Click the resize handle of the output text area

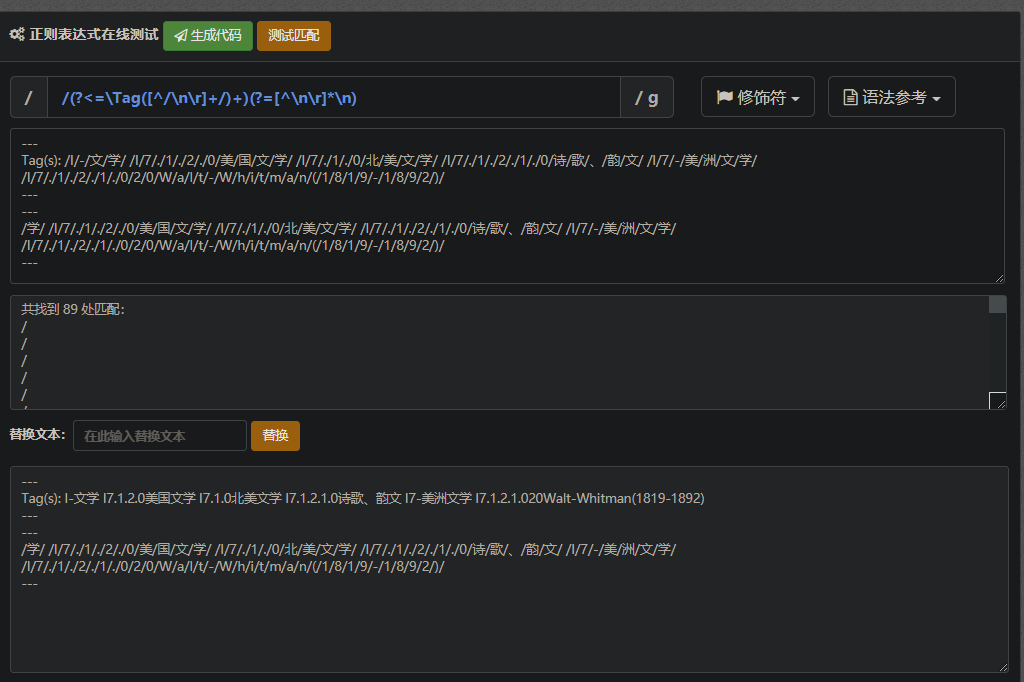[1002, 666]
